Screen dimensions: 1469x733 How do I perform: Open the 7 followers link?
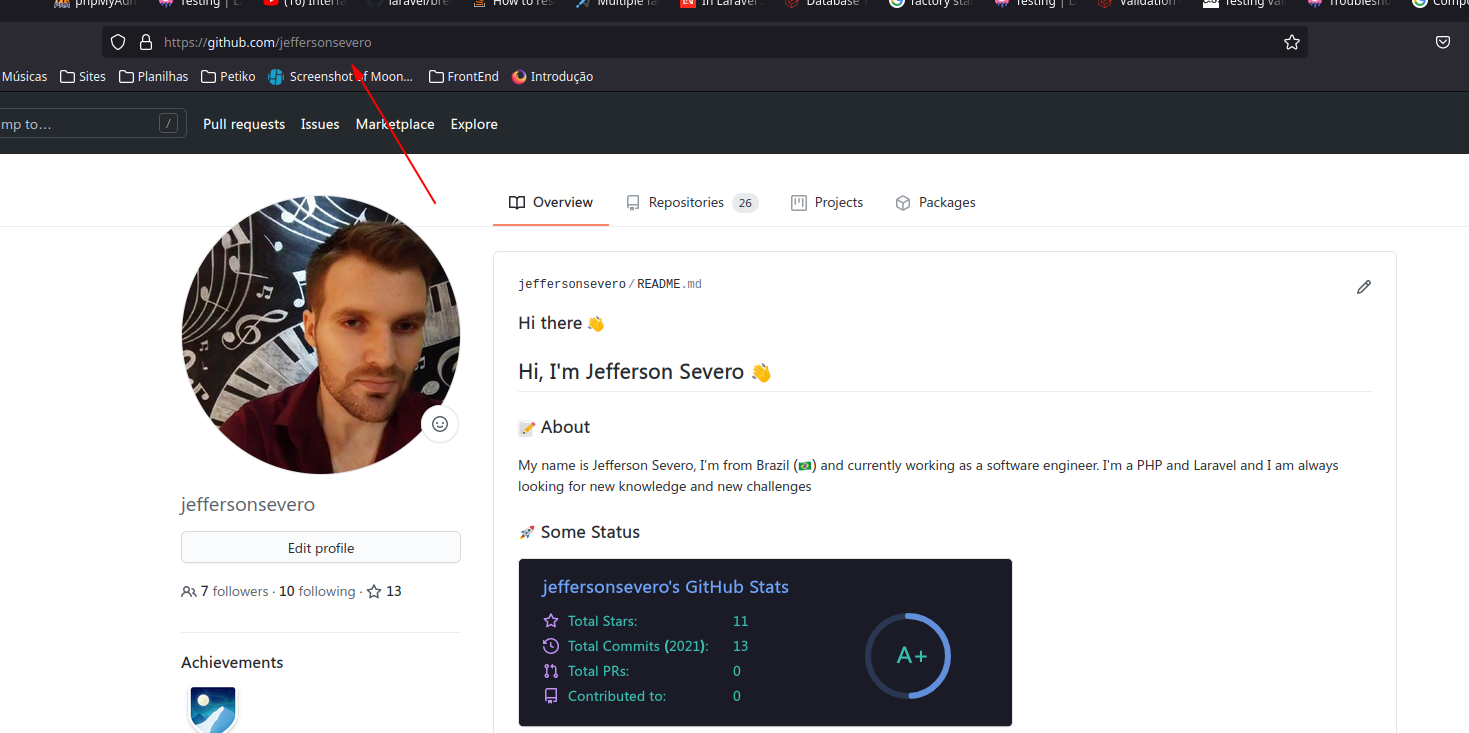225,591
